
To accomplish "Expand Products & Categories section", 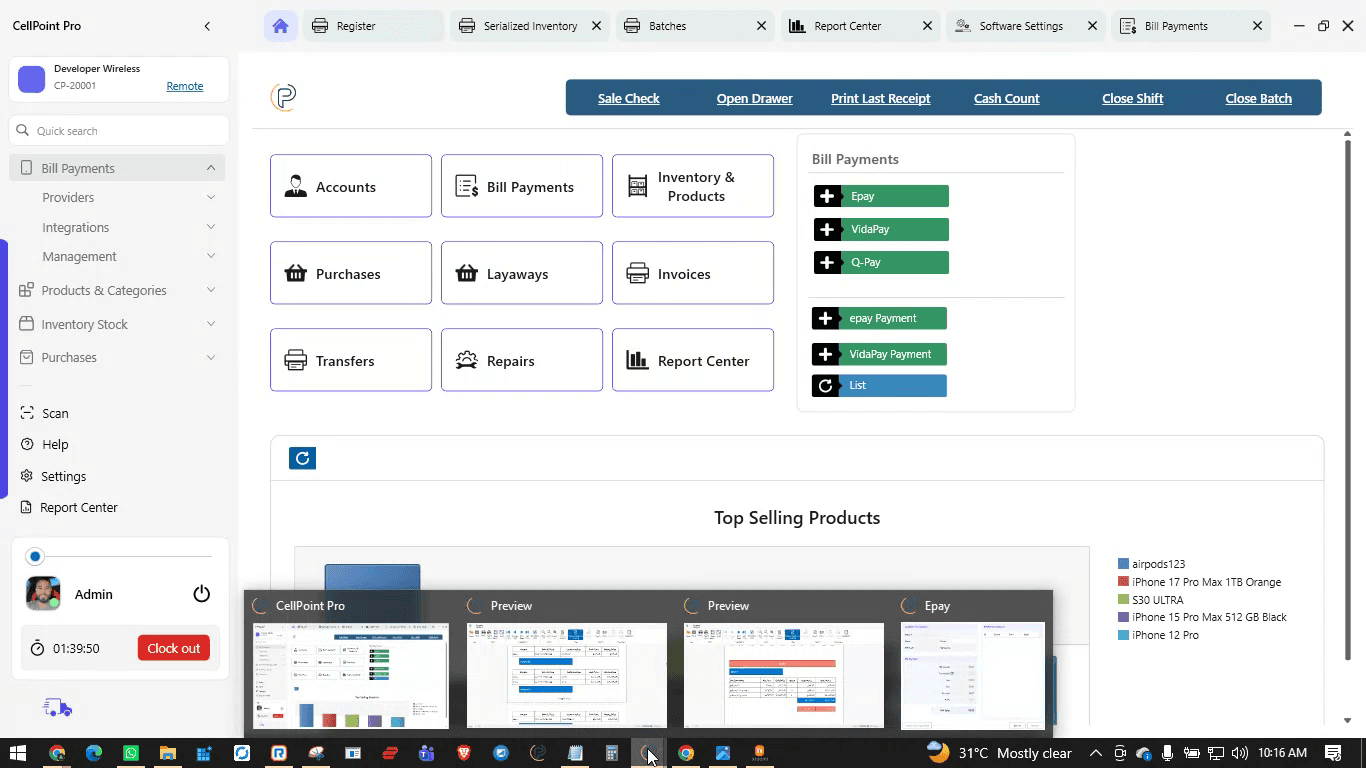I will [211, 290].
